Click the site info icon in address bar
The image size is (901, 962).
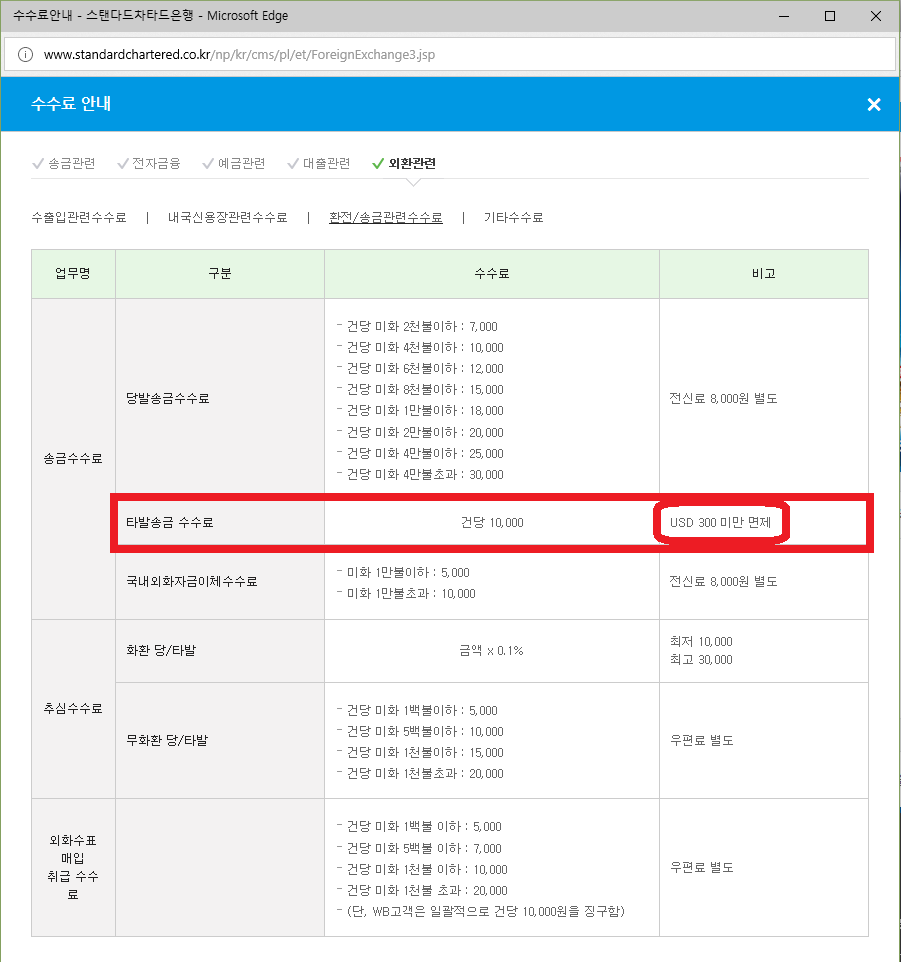click(x=25, y=55)
